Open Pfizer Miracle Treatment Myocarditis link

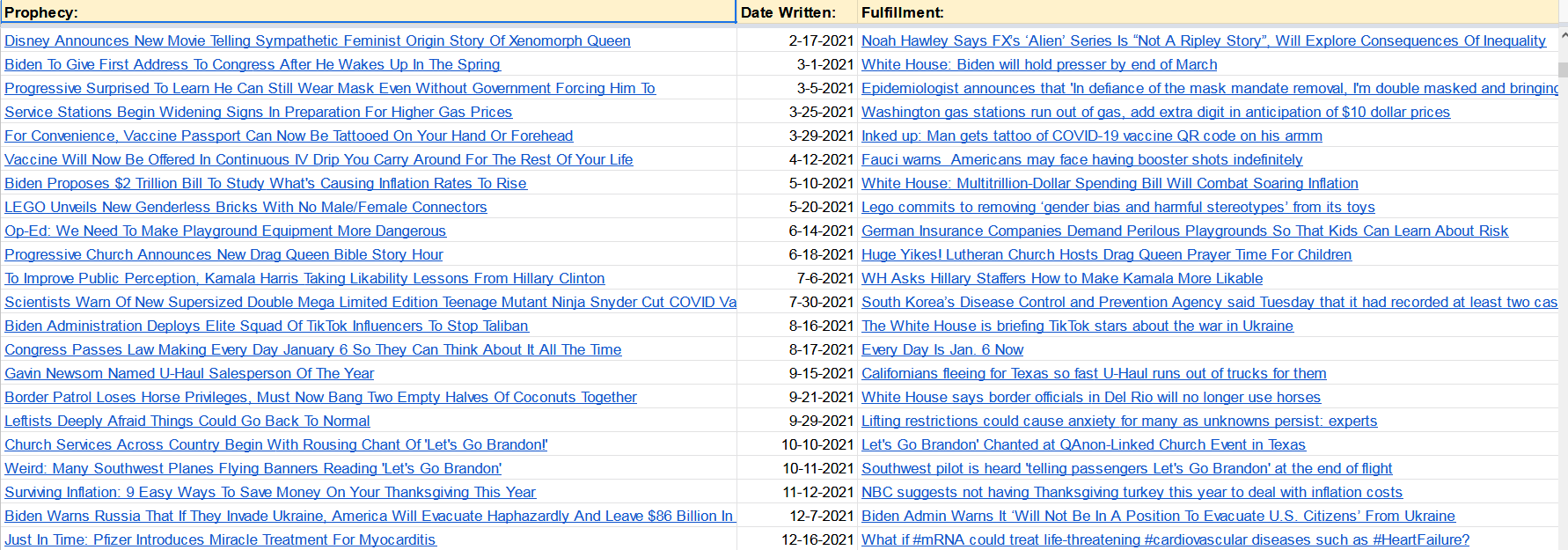[220, 539]
